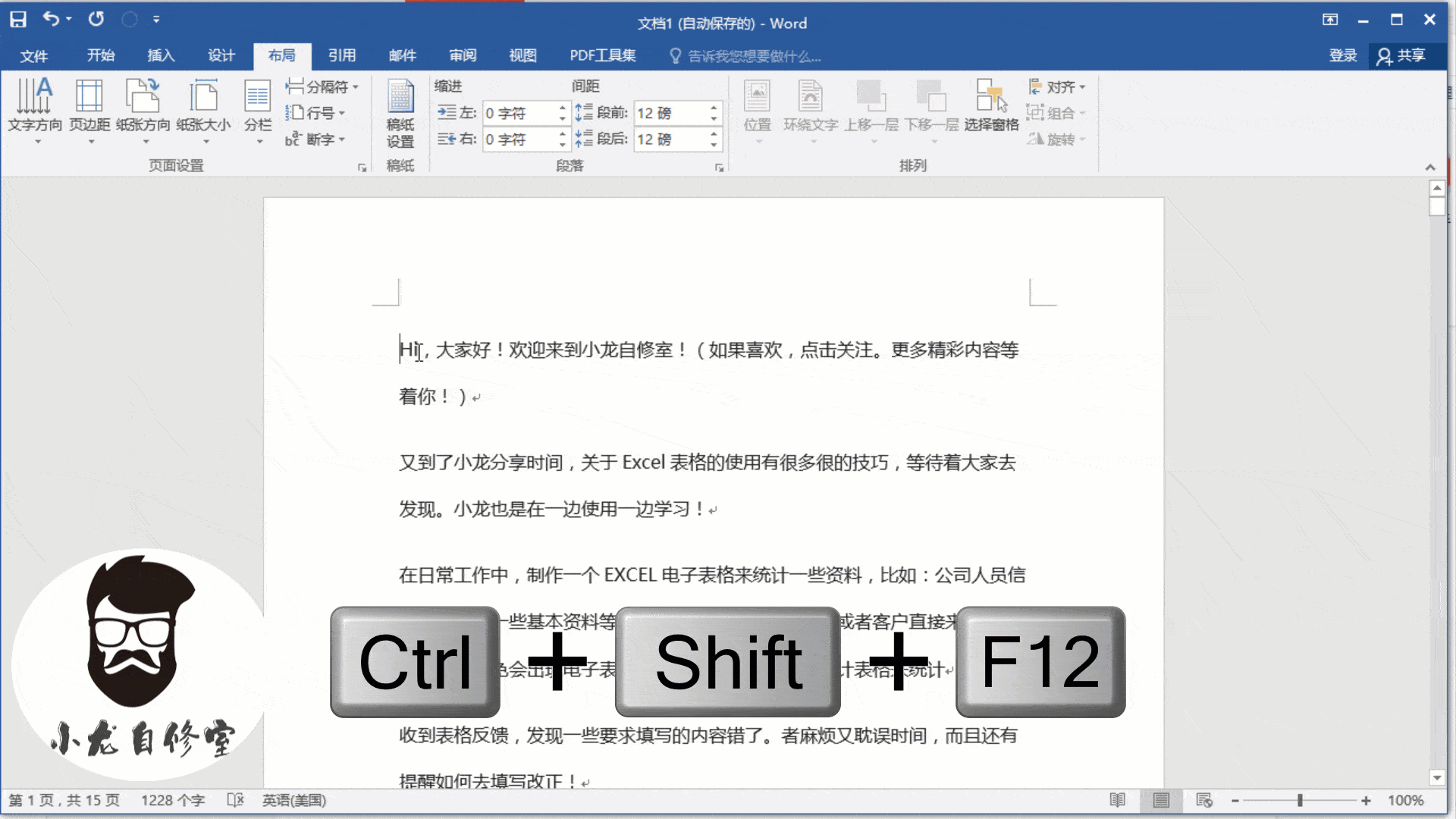
Task: Click the 段前 spacing before field
Action: tap(671, 114)
